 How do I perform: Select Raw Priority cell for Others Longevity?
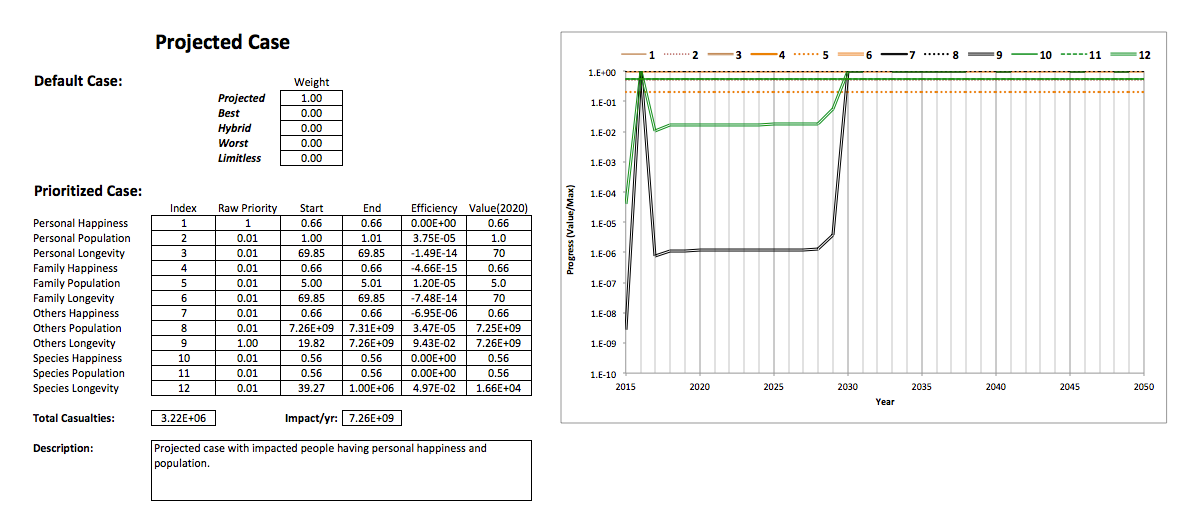click(247, 343)
